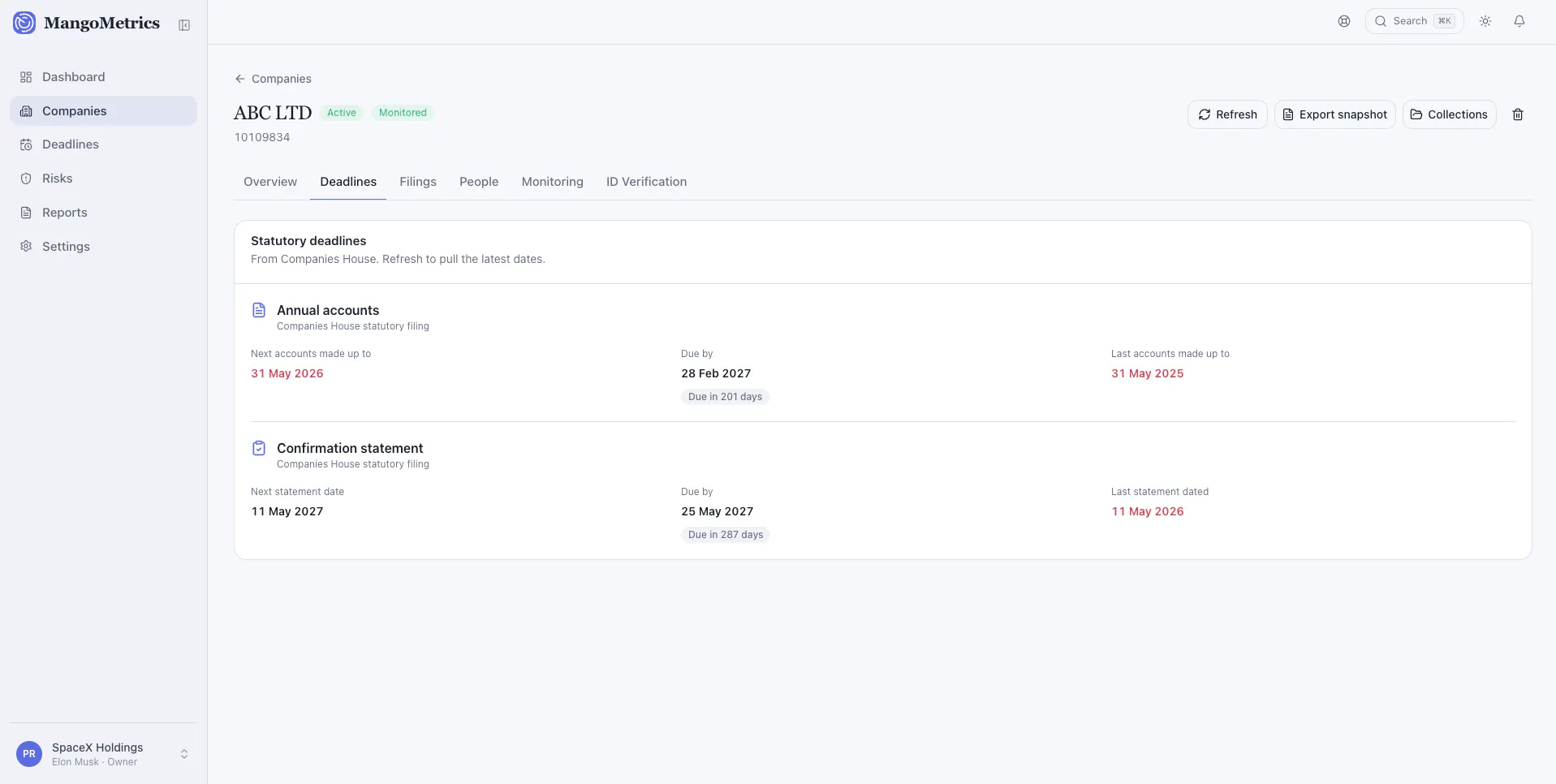Select Companies in the sidebar
The height and width of the screenshot is (784, 1556).
coord(103,111)
